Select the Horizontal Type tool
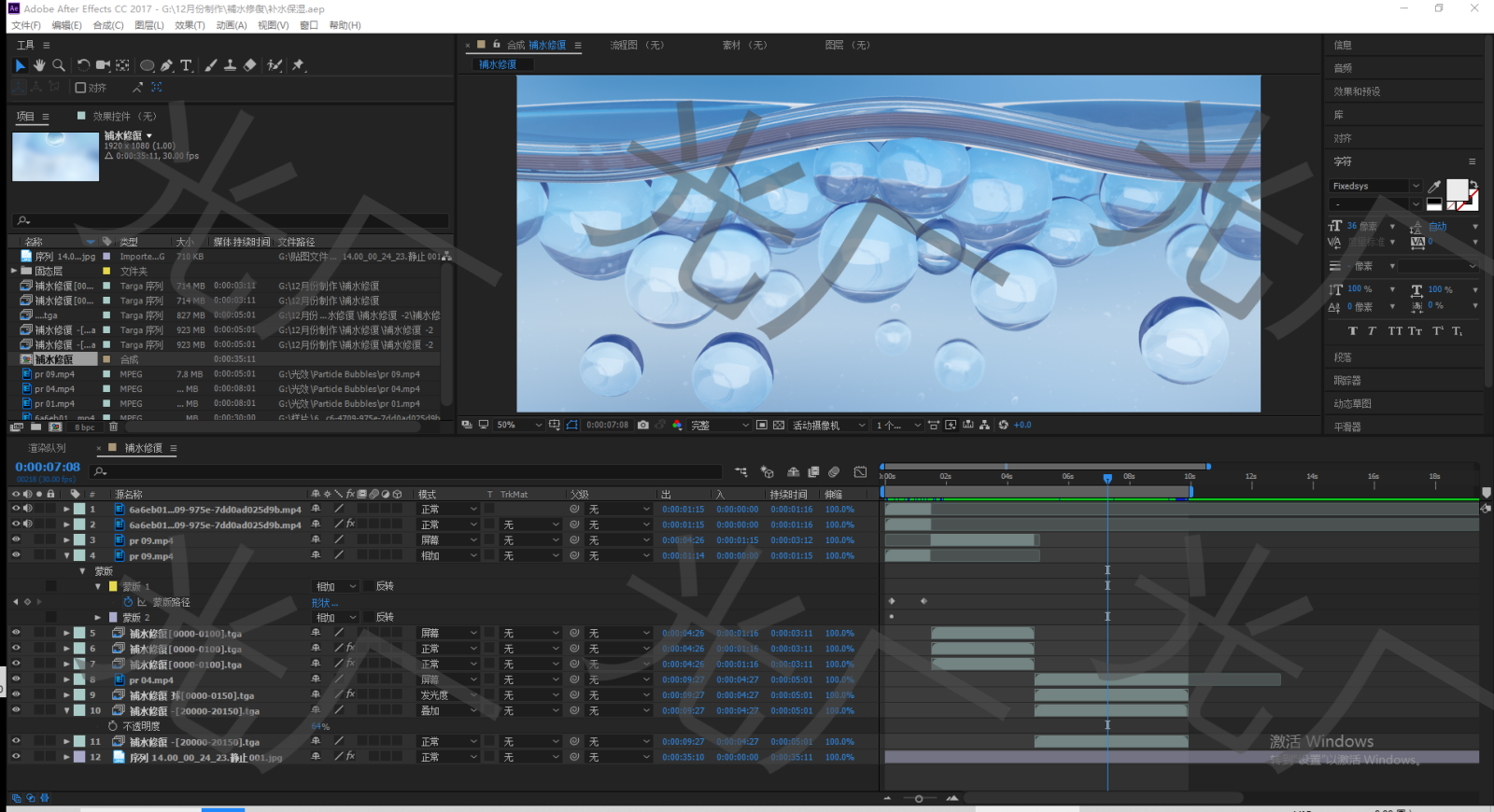 [186, 65]
